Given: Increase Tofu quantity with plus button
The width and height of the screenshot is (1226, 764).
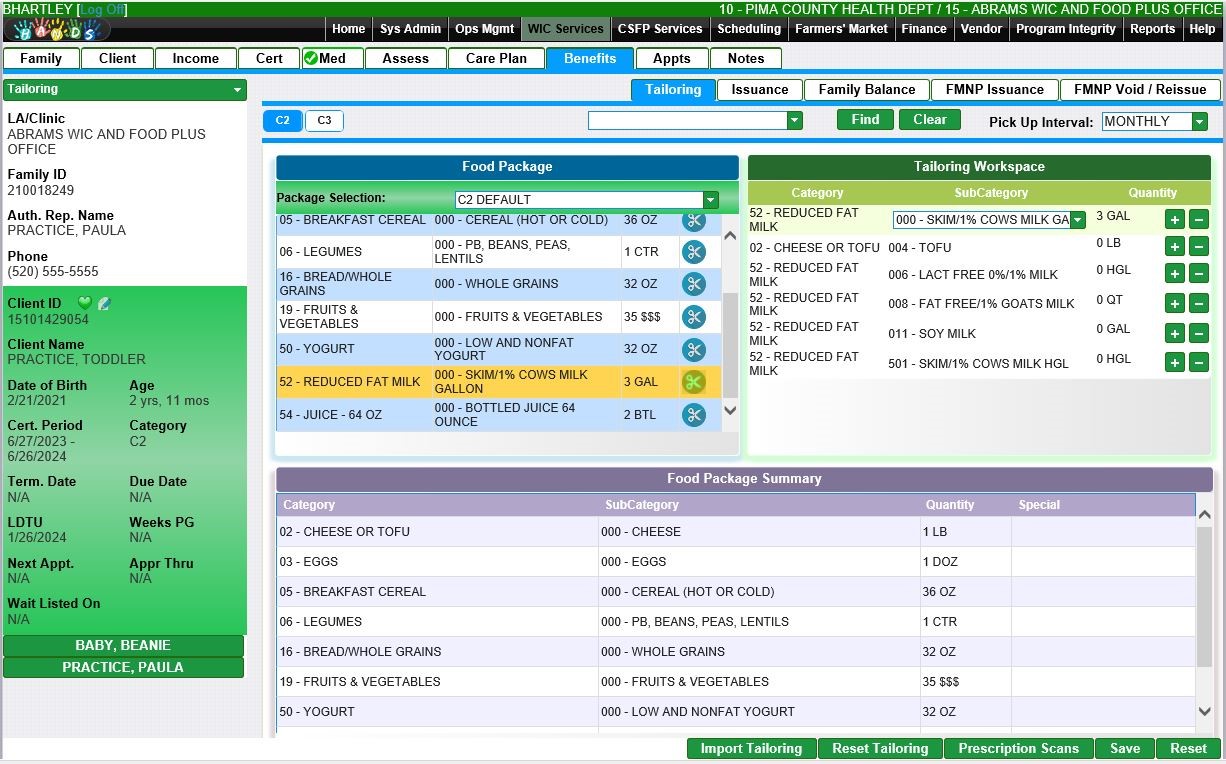Looking at the screenshot, I should coord(1175,246).
